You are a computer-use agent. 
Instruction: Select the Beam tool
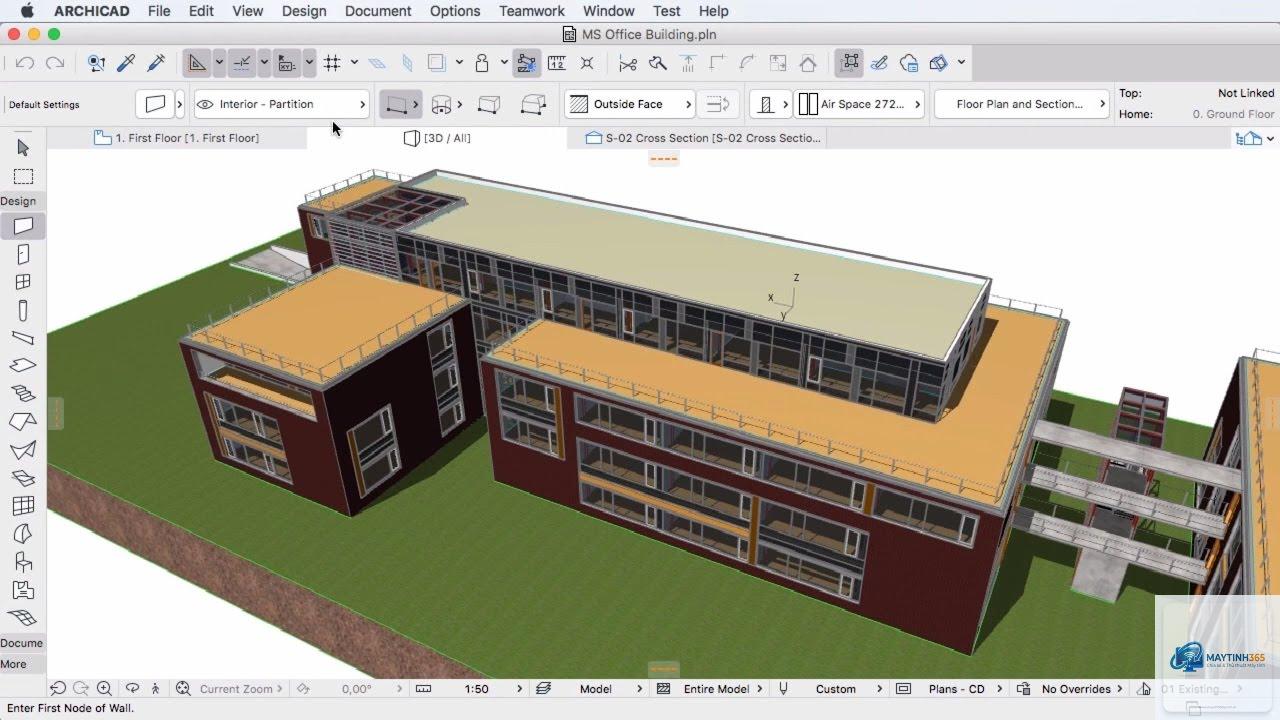click(x=23, y=338)
